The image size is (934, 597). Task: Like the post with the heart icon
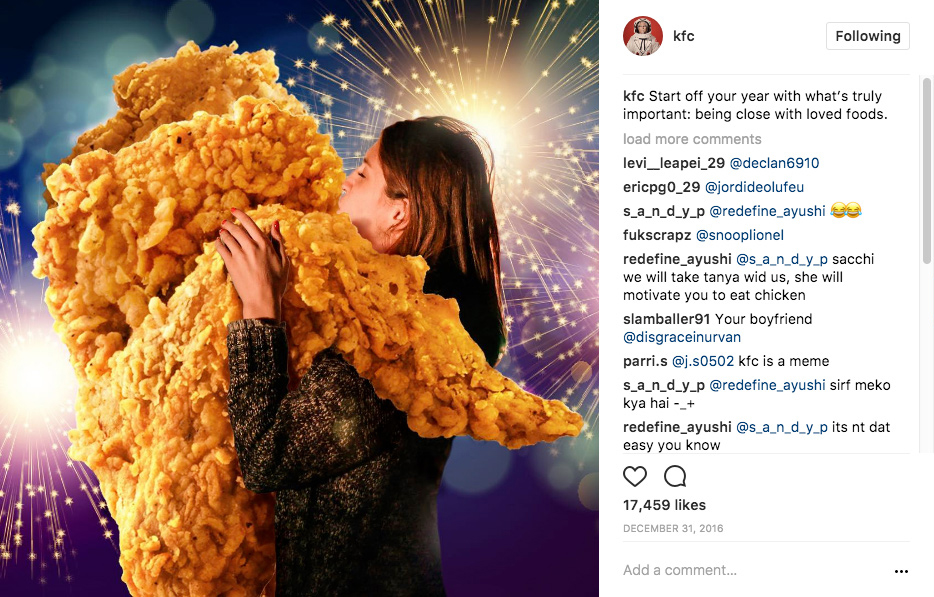tap(634, 476)
